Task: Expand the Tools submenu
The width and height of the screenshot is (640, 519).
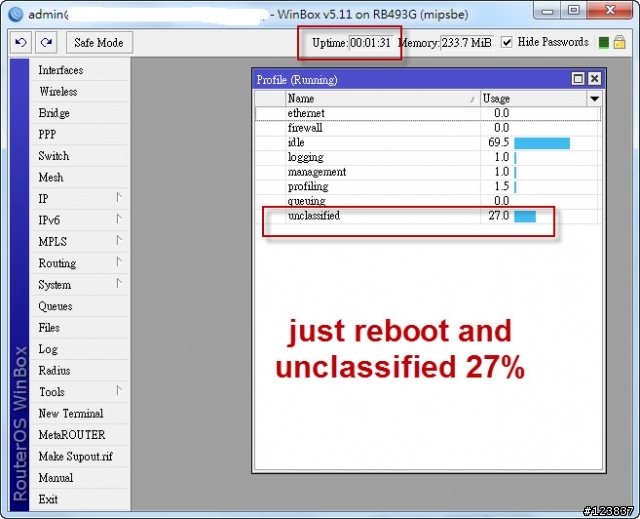Action: point(80,392)
